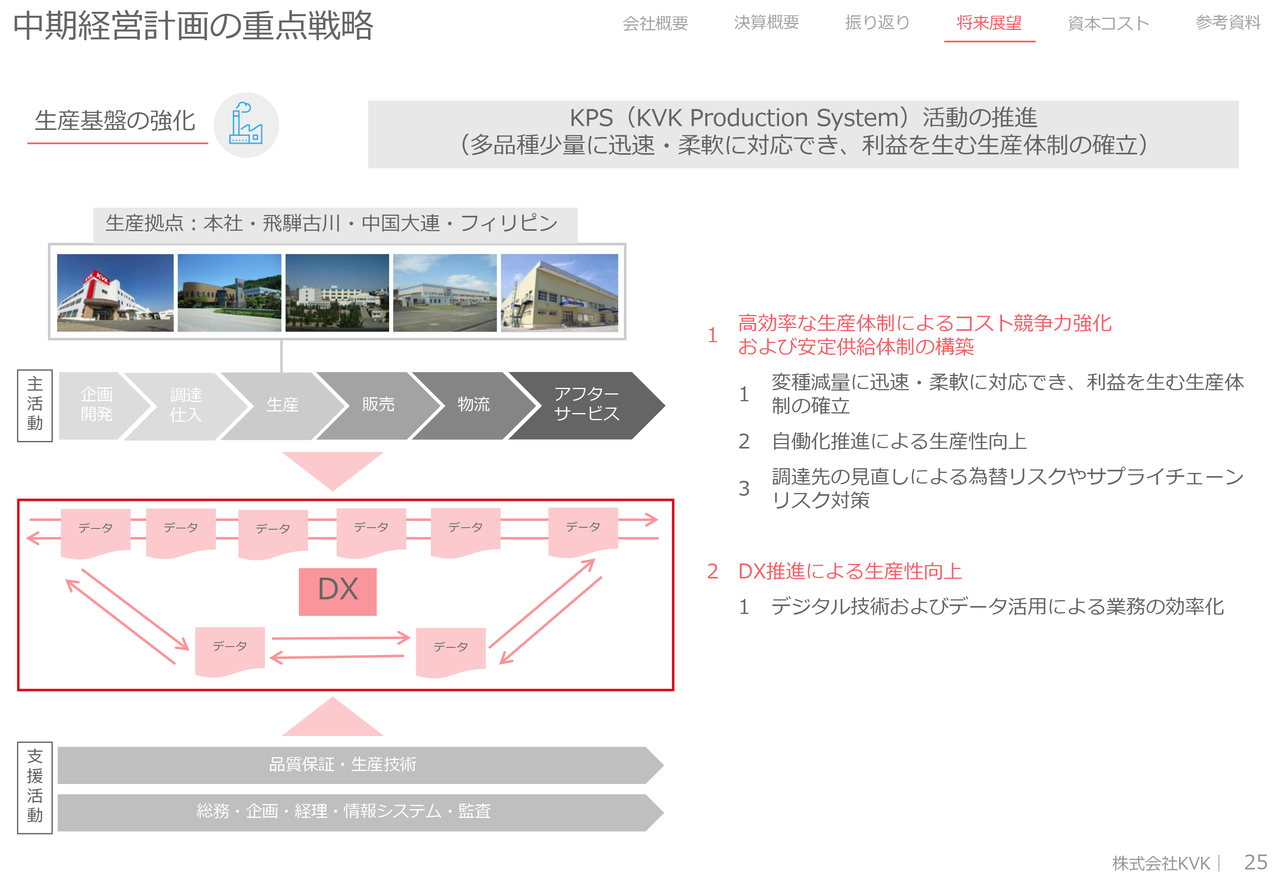Click the red heading DX推進による生産性向上

pyautogui.click(x=849, y=571)
